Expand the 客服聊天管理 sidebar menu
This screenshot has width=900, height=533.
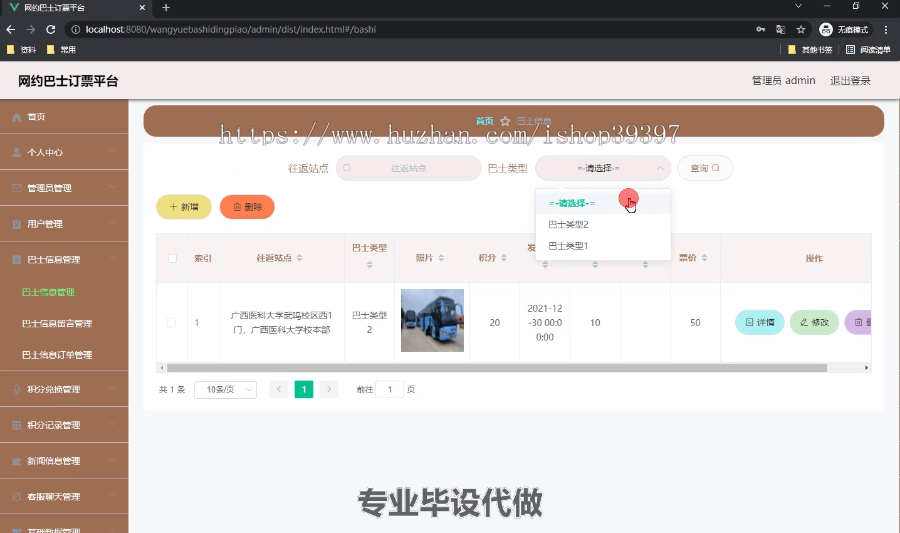64,496
